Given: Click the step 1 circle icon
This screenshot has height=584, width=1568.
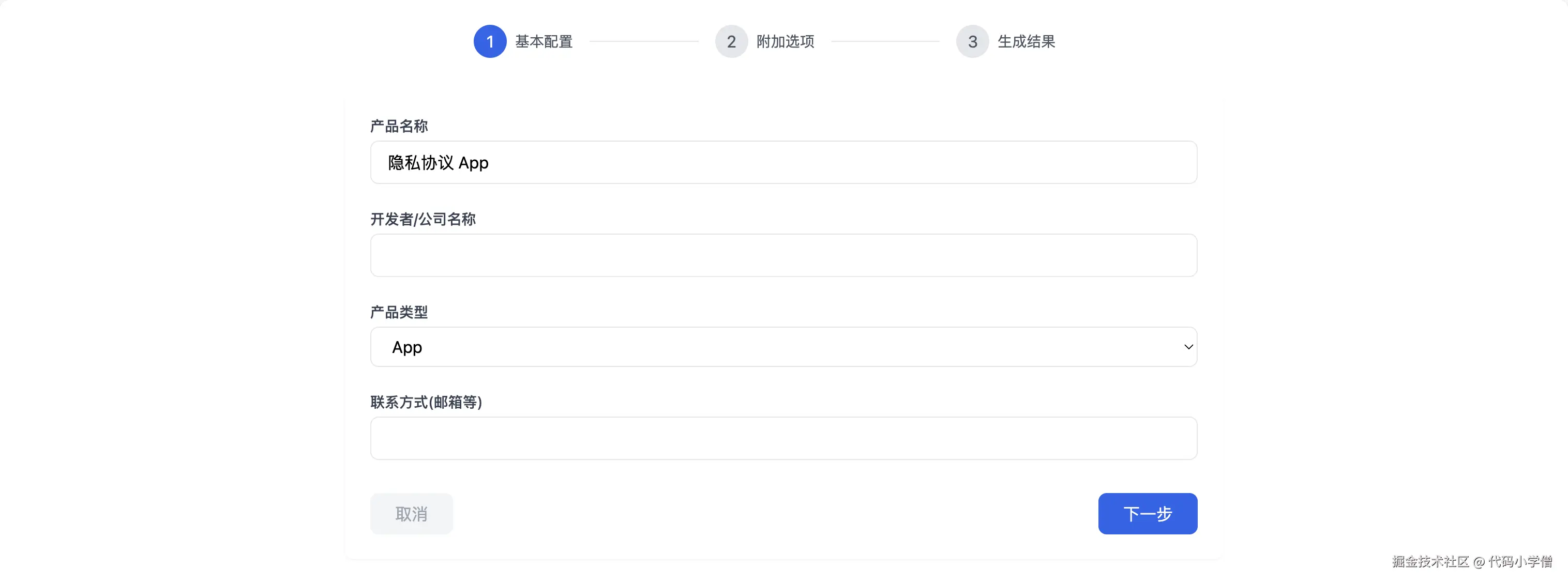Looking at the screenshot, I should click(490, 41).
